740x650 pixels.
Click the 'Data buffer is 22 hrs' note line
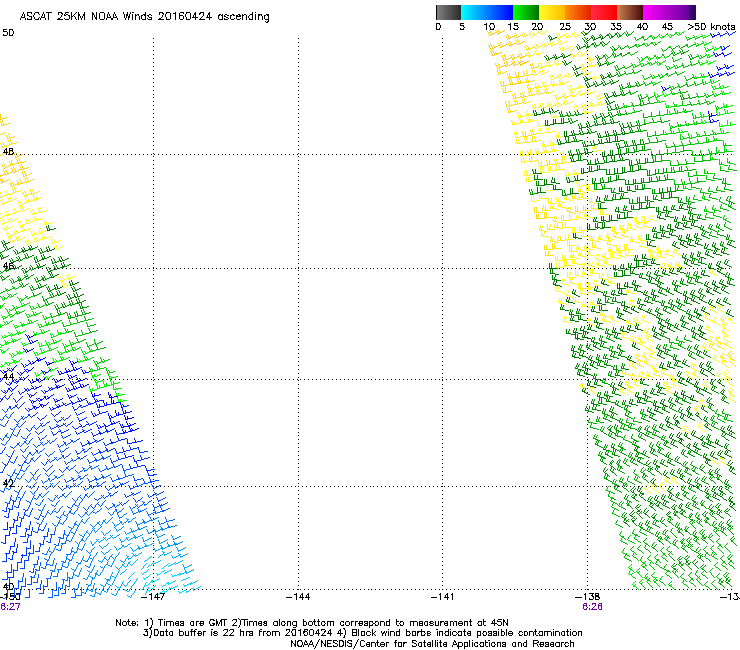[362, 633]
